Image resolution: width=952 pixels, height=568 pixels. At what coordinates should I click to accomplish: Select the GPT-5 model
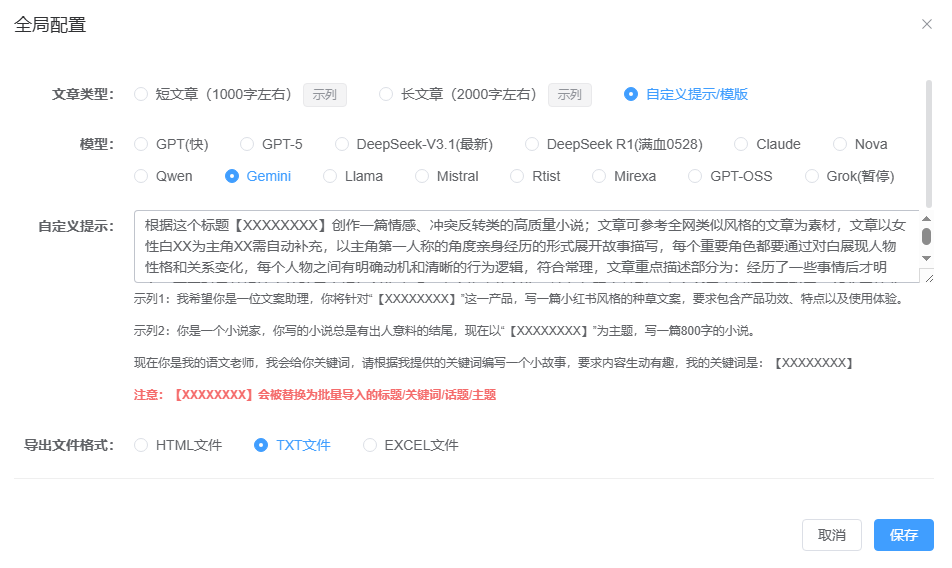click(x=247, y=144)
